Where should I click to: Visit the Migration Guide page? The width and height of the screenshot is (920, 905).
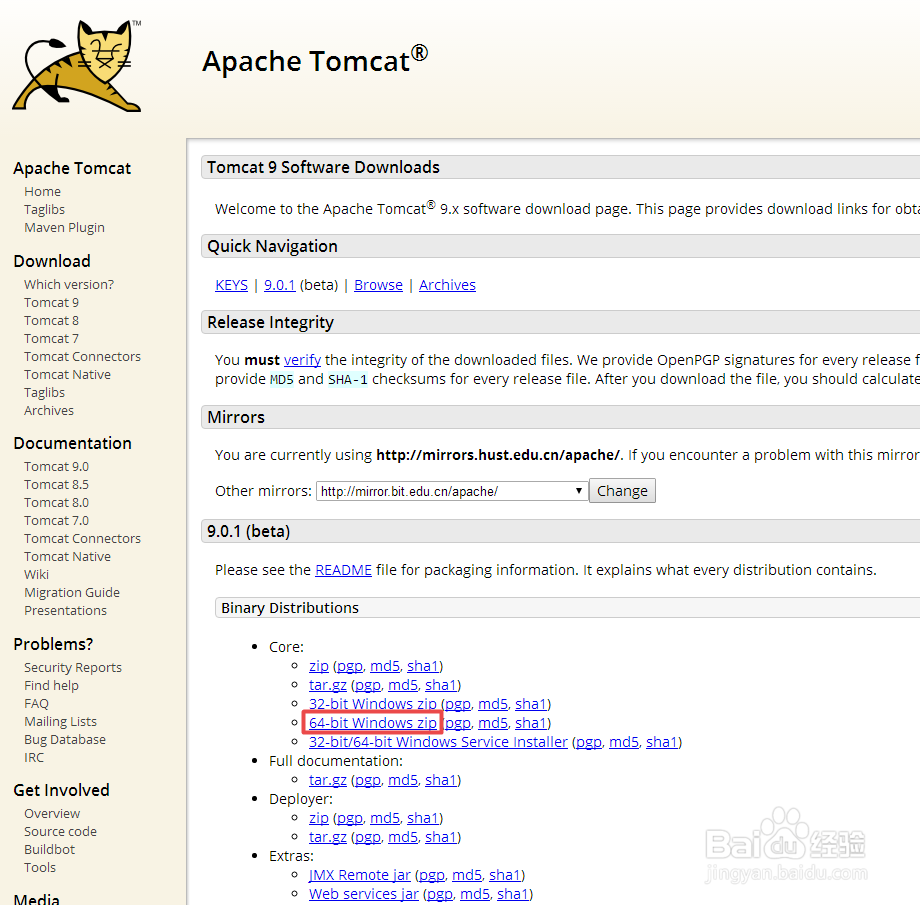tap(72, 592)
